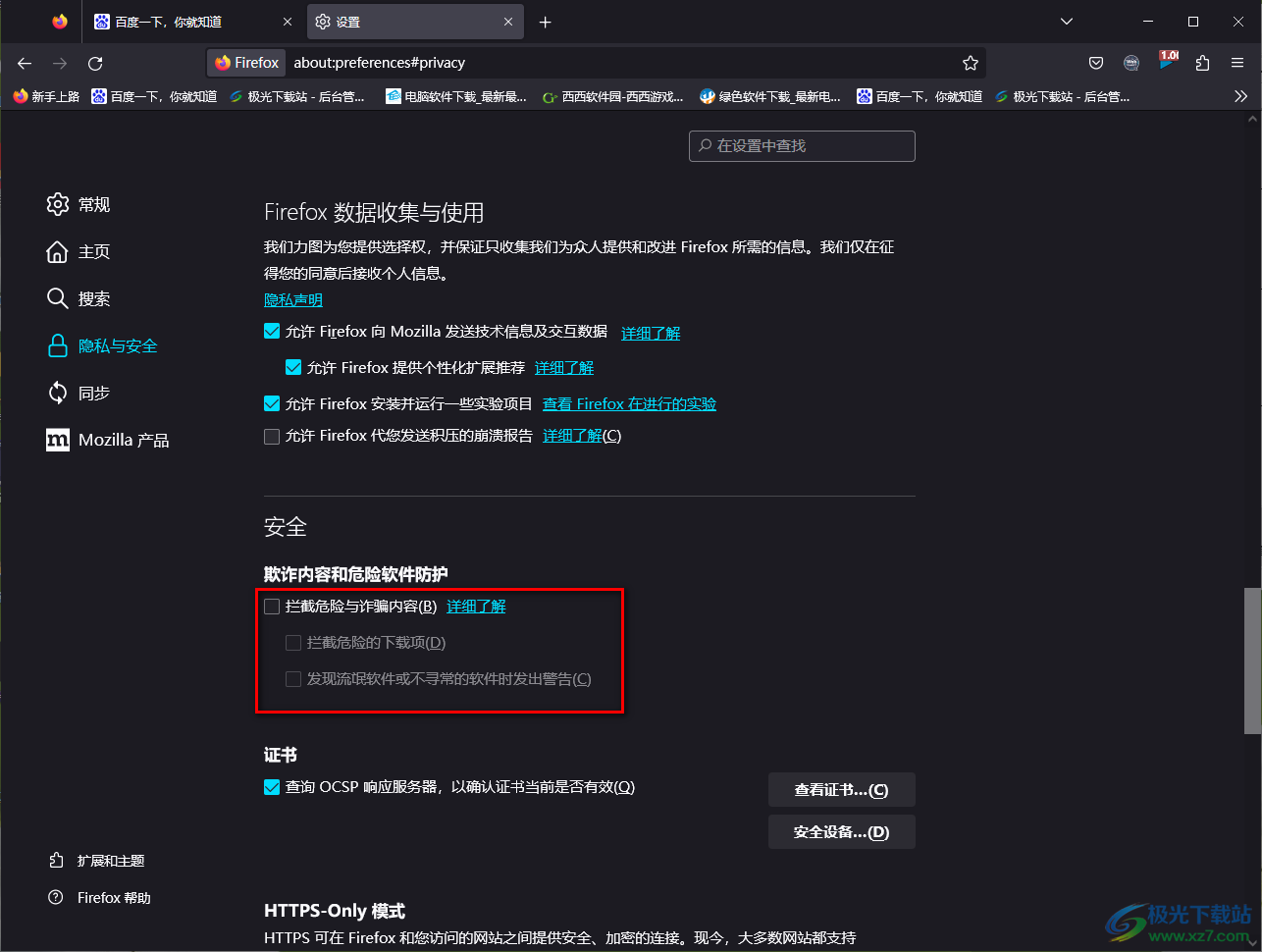Image resolution: width=1262 pixels, height=952 pixels.
Task: Uncheck 允许 Firefox 安装并运行一些实验项目
Action: pos(272,403)
